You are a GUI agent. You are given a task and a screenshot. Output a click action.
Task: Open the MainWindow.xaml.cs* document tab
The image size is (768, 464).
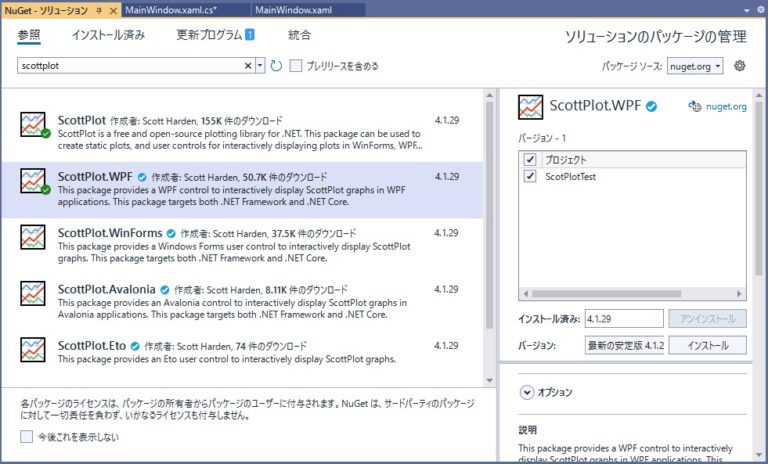(183, 9)
